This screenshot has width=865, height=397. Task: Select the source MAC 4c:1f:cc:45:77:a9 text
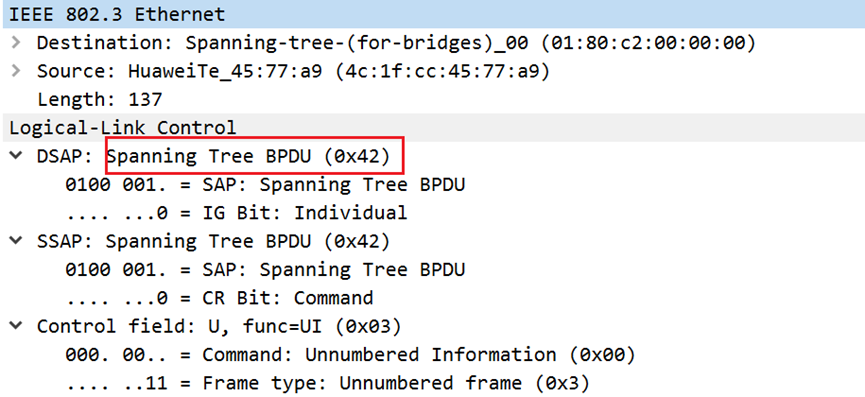pyautogui.click(x=443, y=71)
